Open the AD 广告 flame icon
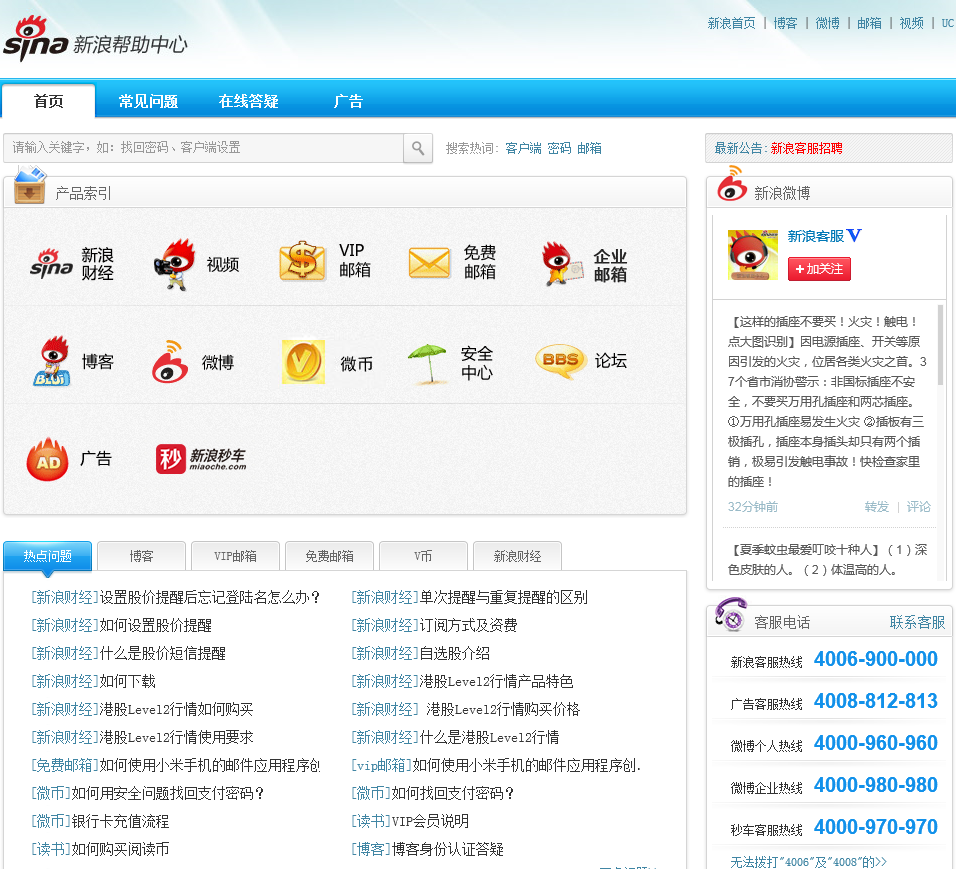The width and height of the screenshot is (956, 869). click(48, 459)
